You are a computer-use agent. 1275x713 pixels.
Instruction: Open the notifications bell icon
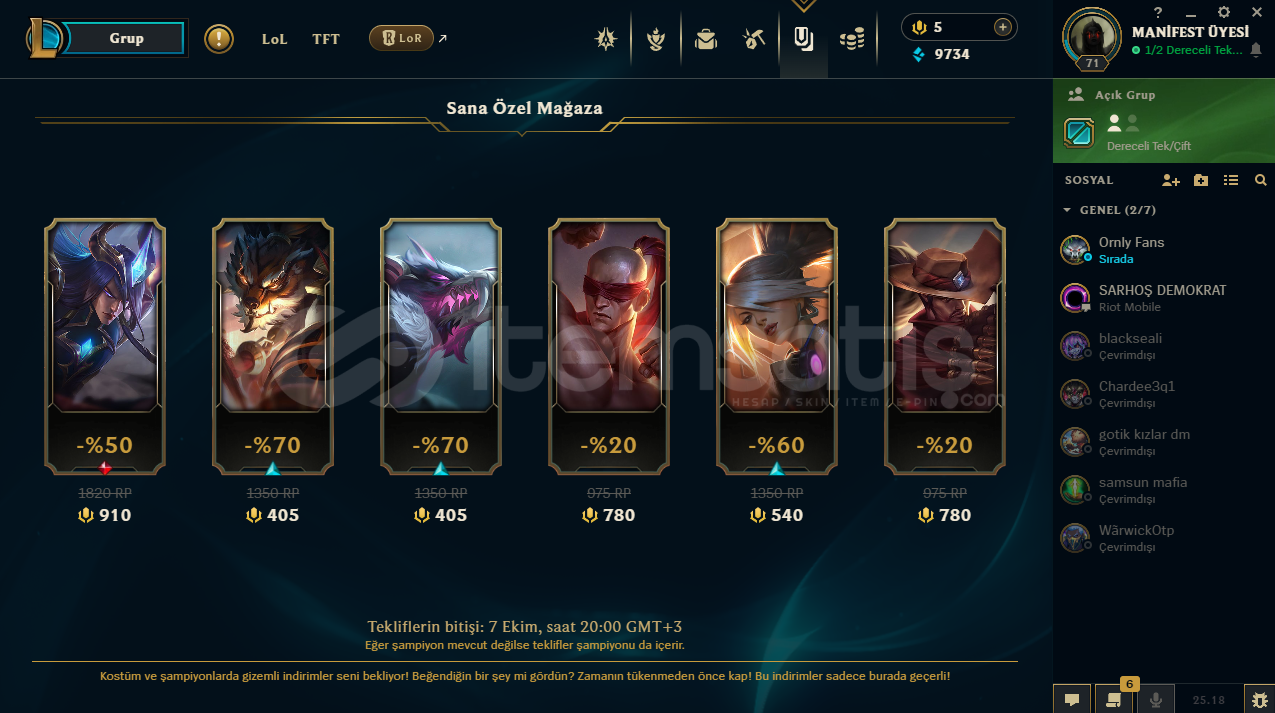click(x=1256, y=49)
